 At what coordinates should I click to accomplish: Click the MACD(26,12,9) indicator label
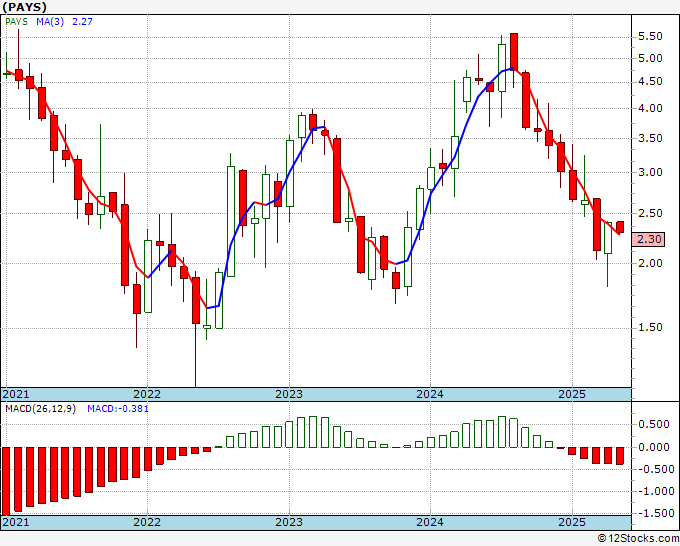(x=40, y=409)
